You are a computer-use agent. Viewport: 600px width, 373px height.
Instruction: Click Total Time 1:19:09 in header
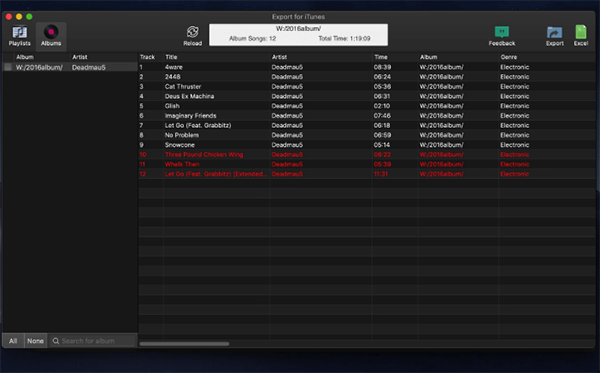[344, 39]
